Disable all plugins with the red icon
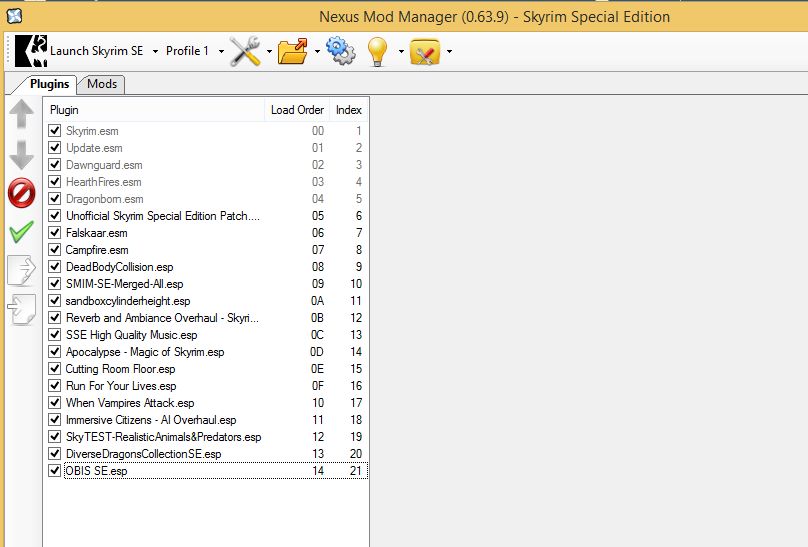 [22, 193]
